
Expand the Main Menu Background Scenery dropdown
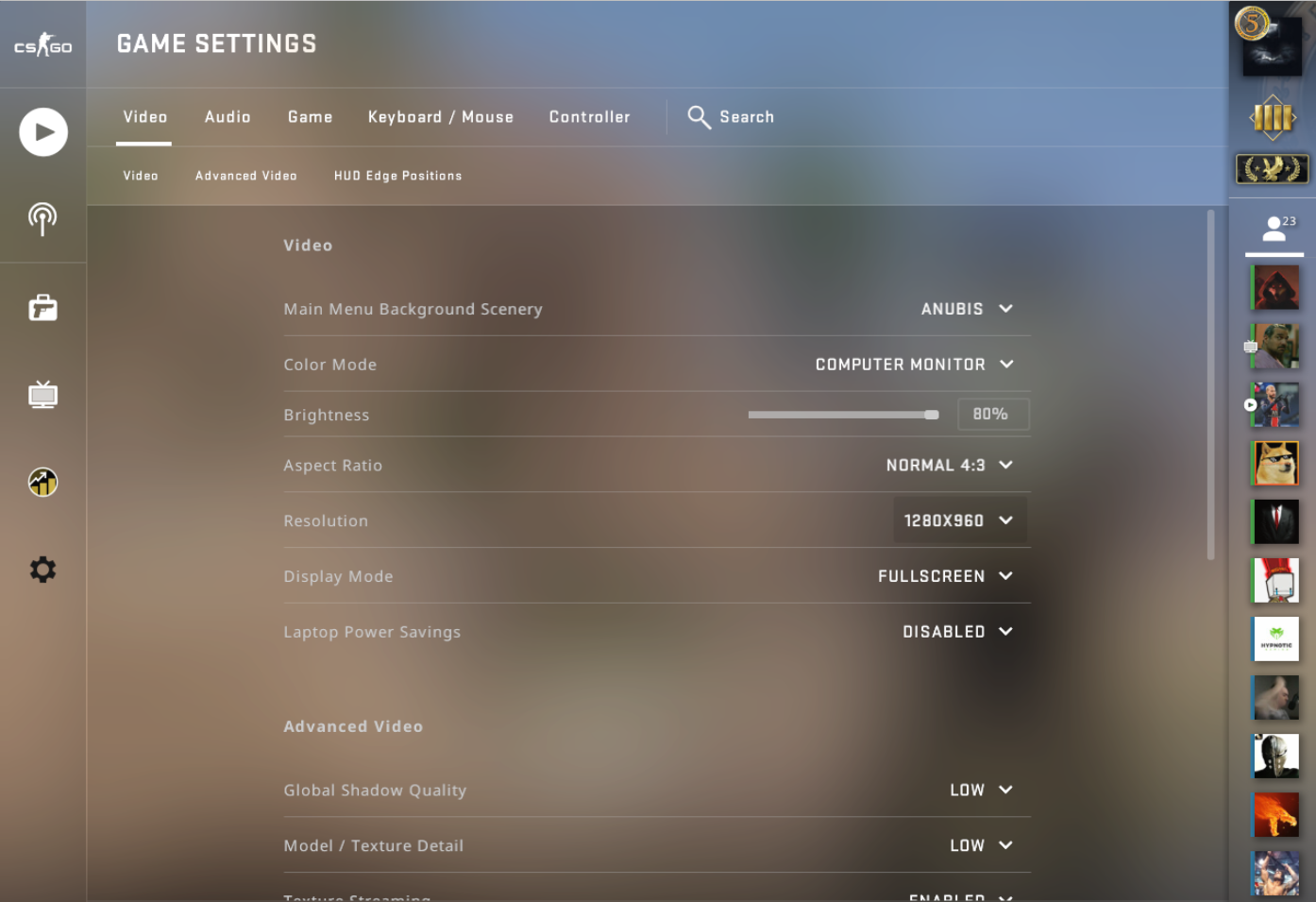point(968,309)
